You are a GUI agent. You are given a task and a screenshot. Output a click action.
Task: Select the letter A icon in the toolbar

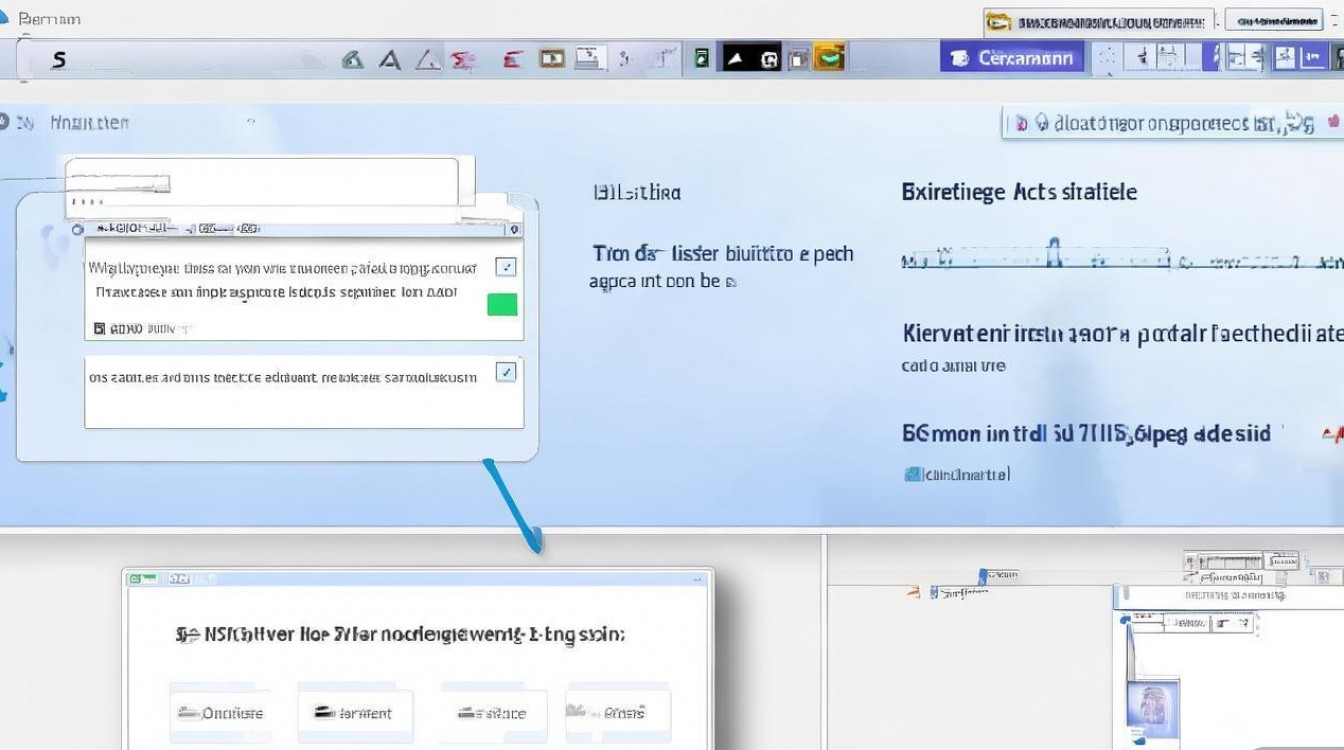(390, 60)
